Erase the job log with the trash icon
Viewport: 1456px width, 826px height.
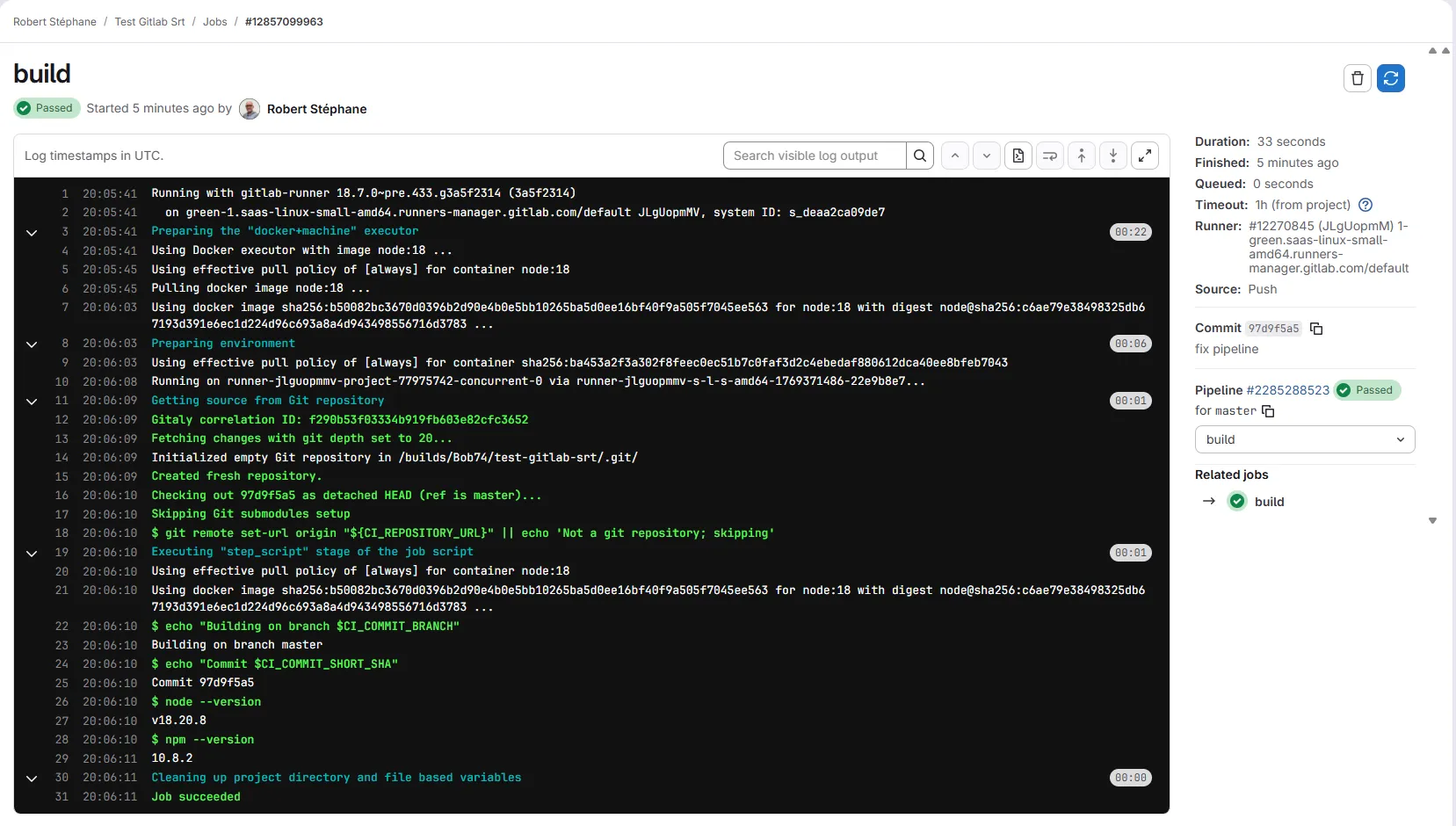pyautogui.click(x=1357, y=78)
